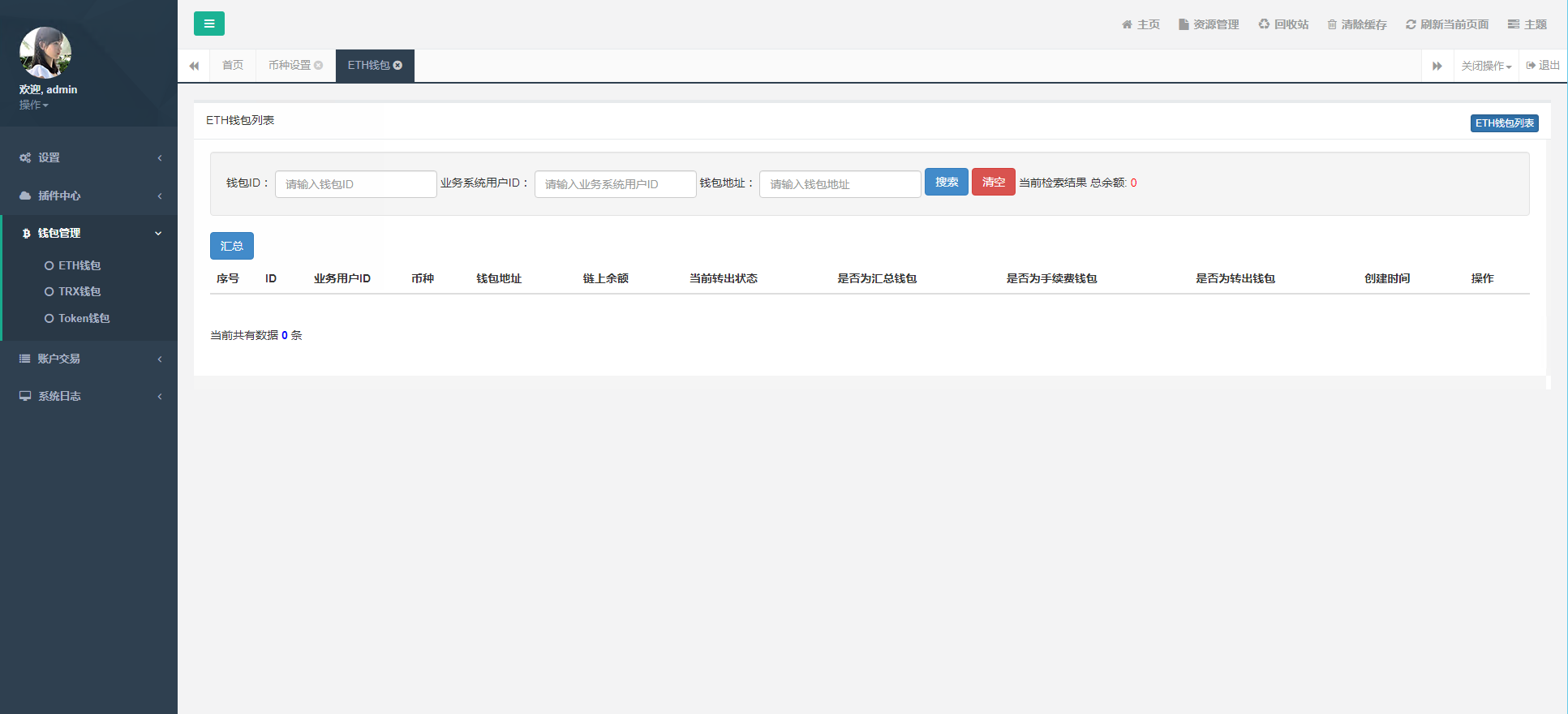This screenshot has height=714, width=1568.
Task: Open the 关闭操作 dropdown
Action: (1486, 66)
